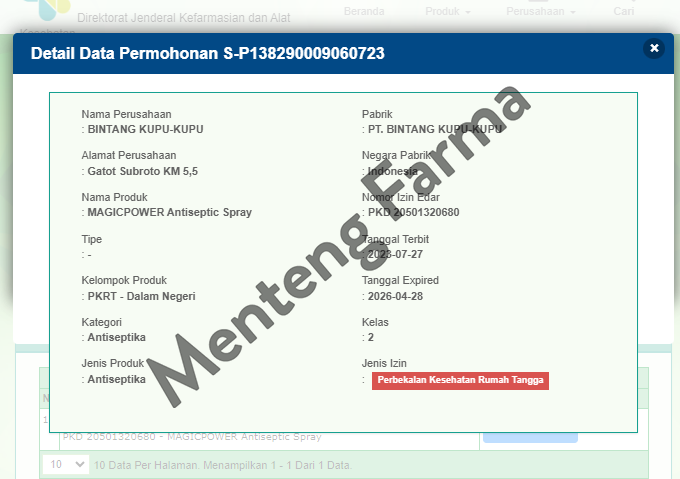Click the Jenis Izin label
Image resolution: width=680 pixels, height=479 pixels.
click(384, 363)
